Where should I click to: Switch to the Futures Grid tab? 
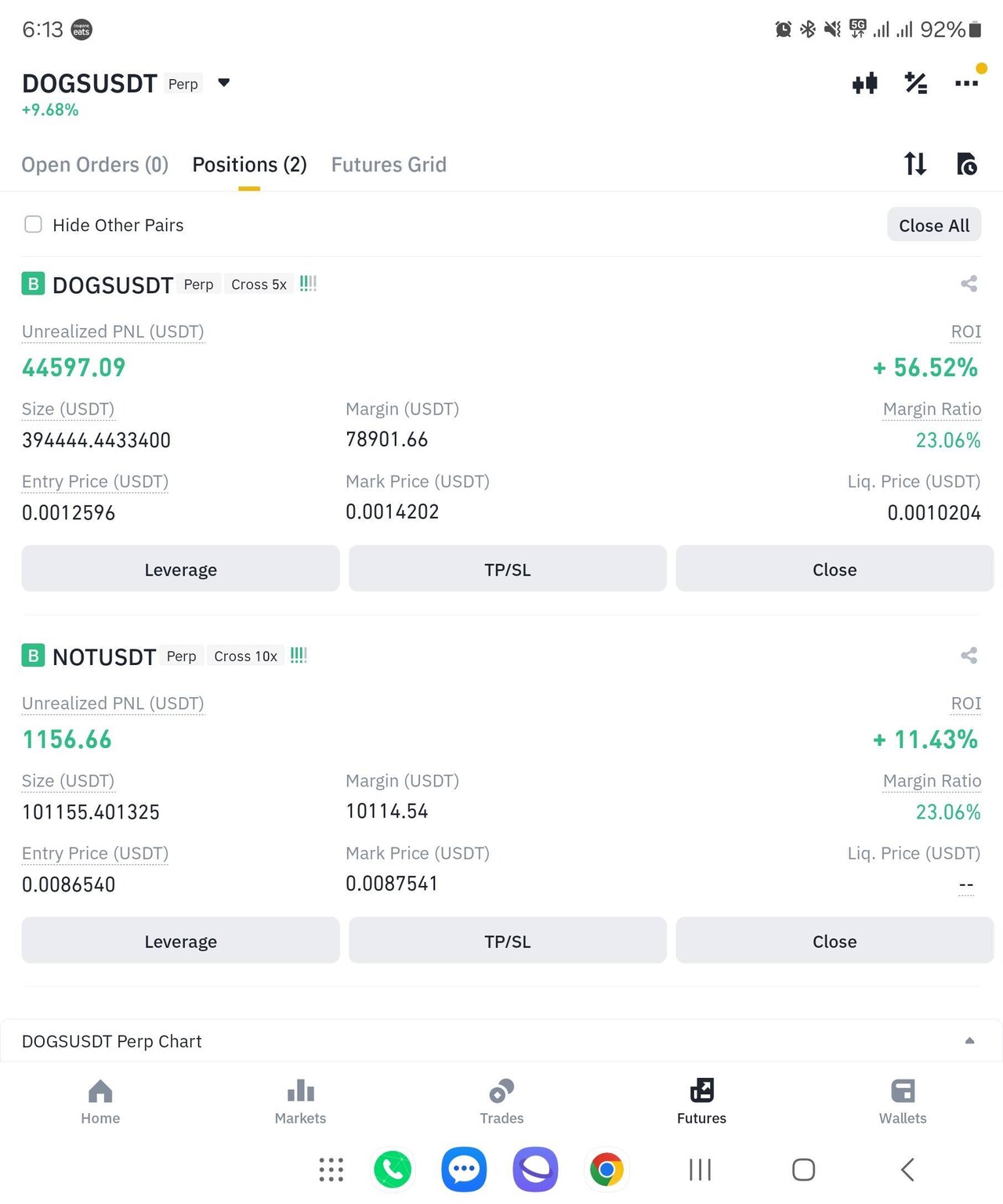pyautogui.click(x=389, y=165)
